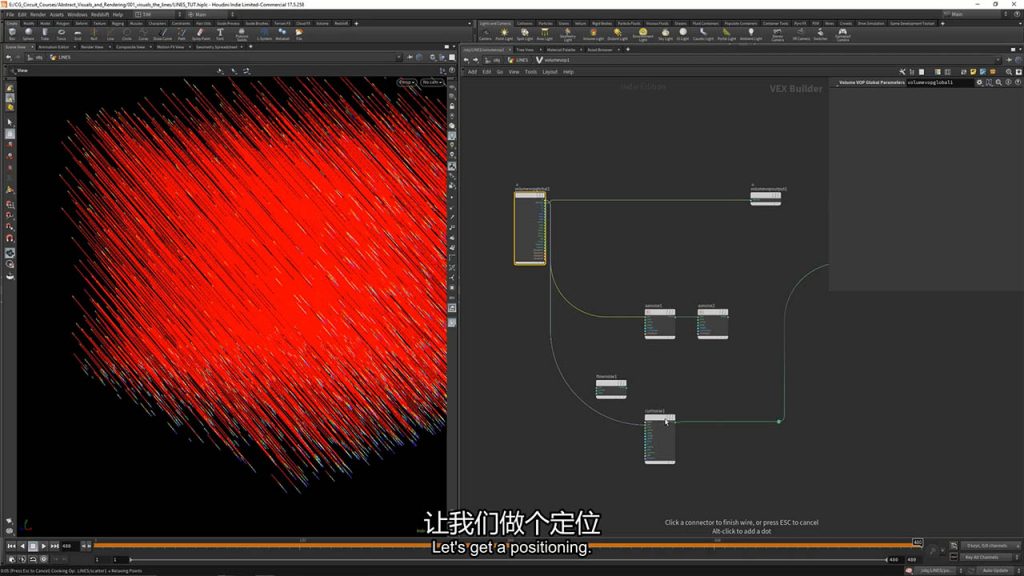Expand scene view path dropdown arrow
The width and height of the screenshot is (1024, 576).
(399, 57)
